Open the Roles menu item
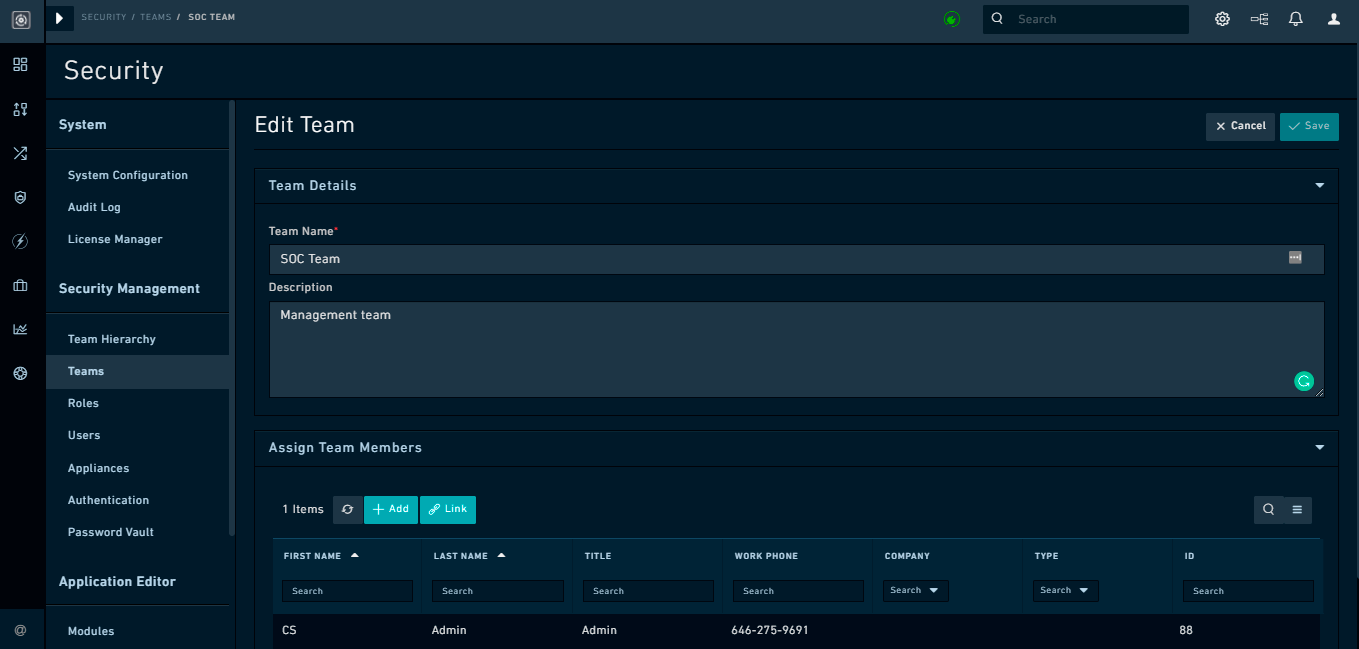1359x649 pixels. pos(83,403)
